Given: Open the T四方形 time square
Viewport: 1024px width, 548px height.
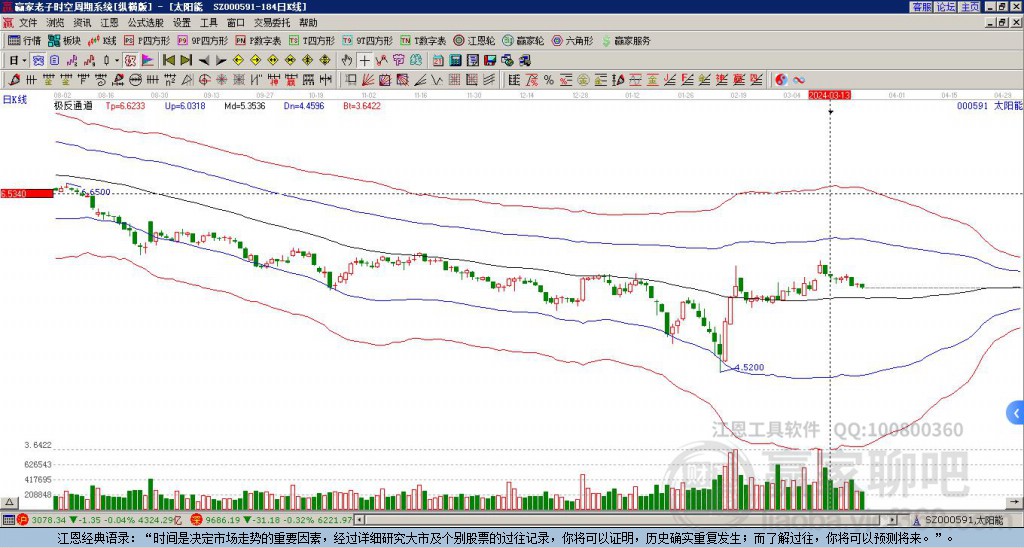Looking at the screenshot, I should click(312, 40).
